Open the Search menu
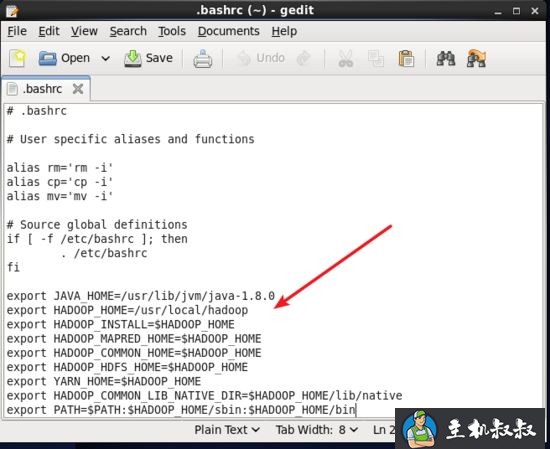The image size is (550, 449). 128,32
